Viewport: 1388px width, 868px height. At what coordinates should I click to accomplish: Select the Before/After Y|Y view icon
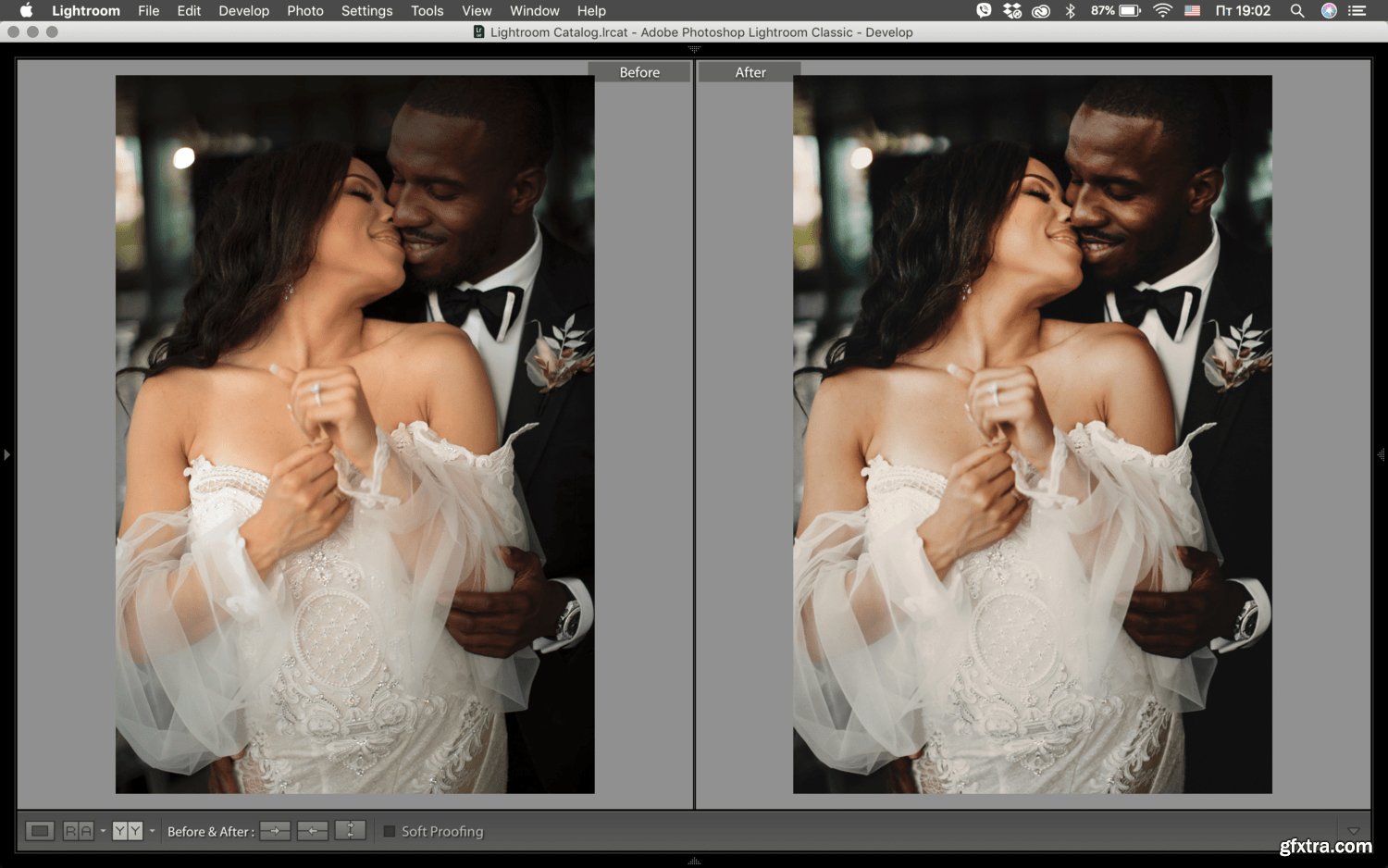[x=127, y=831]
